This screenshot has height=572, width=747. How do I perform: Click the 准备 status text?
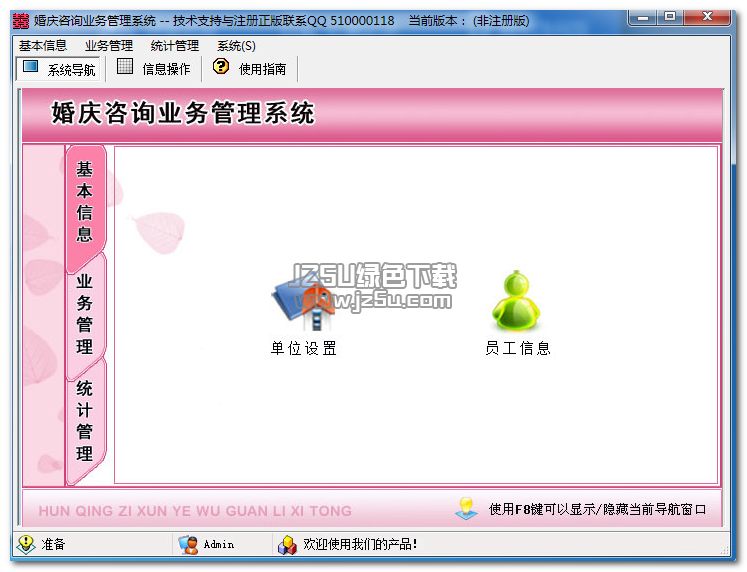[53, 544]
